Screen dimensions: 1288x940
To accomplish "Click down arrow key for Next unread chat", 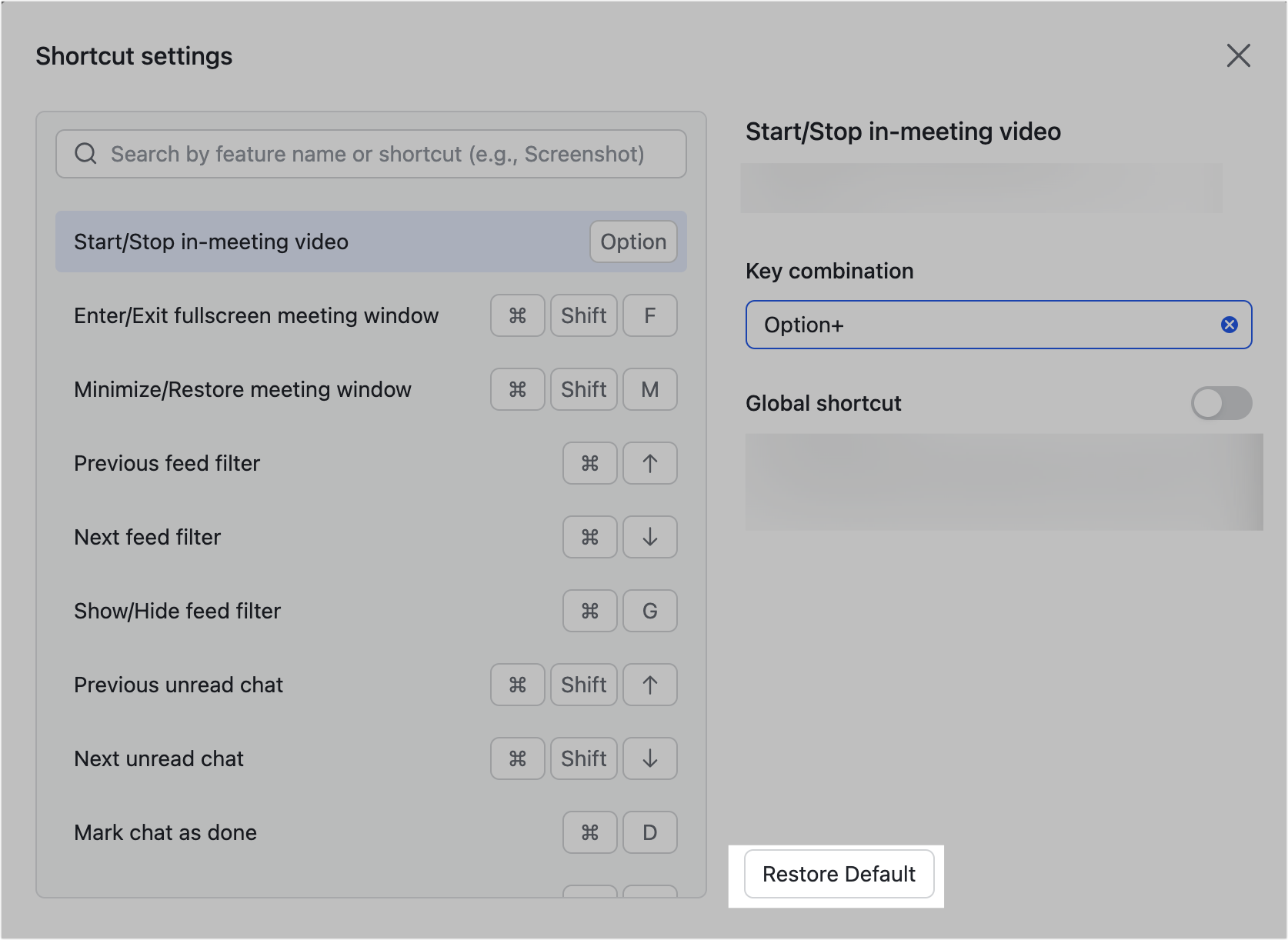I will [650, 758].
